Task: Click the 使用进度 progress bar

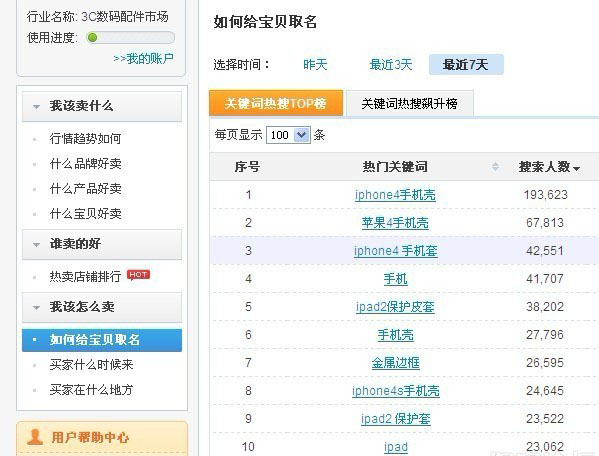Action: coord(131,37)
